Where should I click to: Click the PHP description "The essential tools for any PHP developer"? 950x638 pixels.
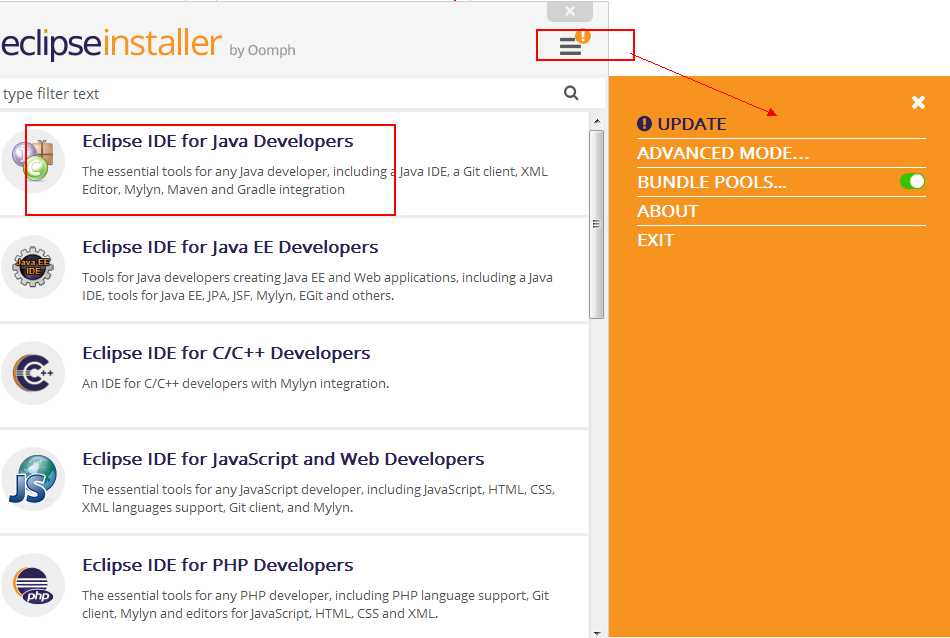click(x=316, y=604)
